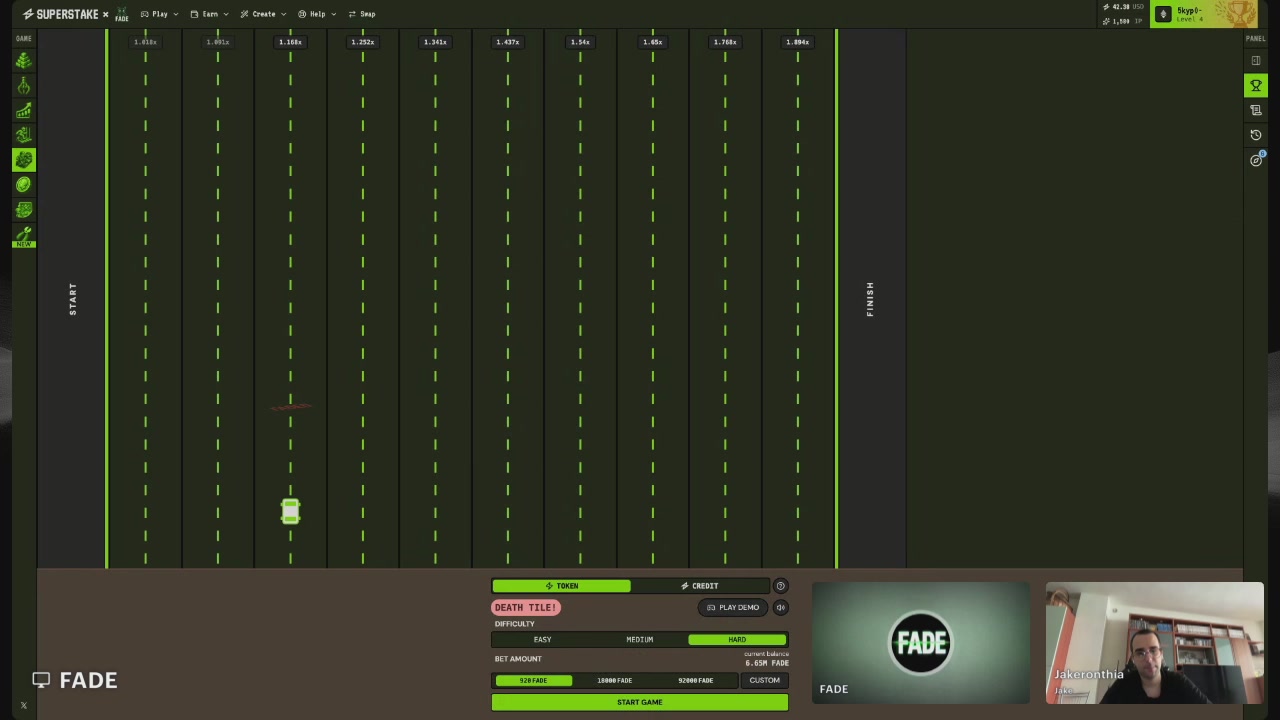
Task: Choose the 18000 FADE bet amount
Action: coord(614,681)
